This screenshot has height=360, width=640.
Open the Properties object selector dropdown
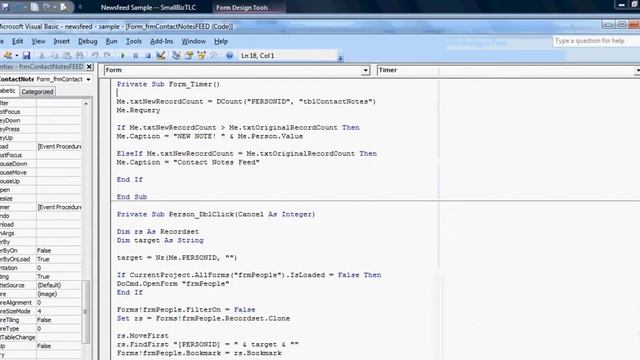89,79
